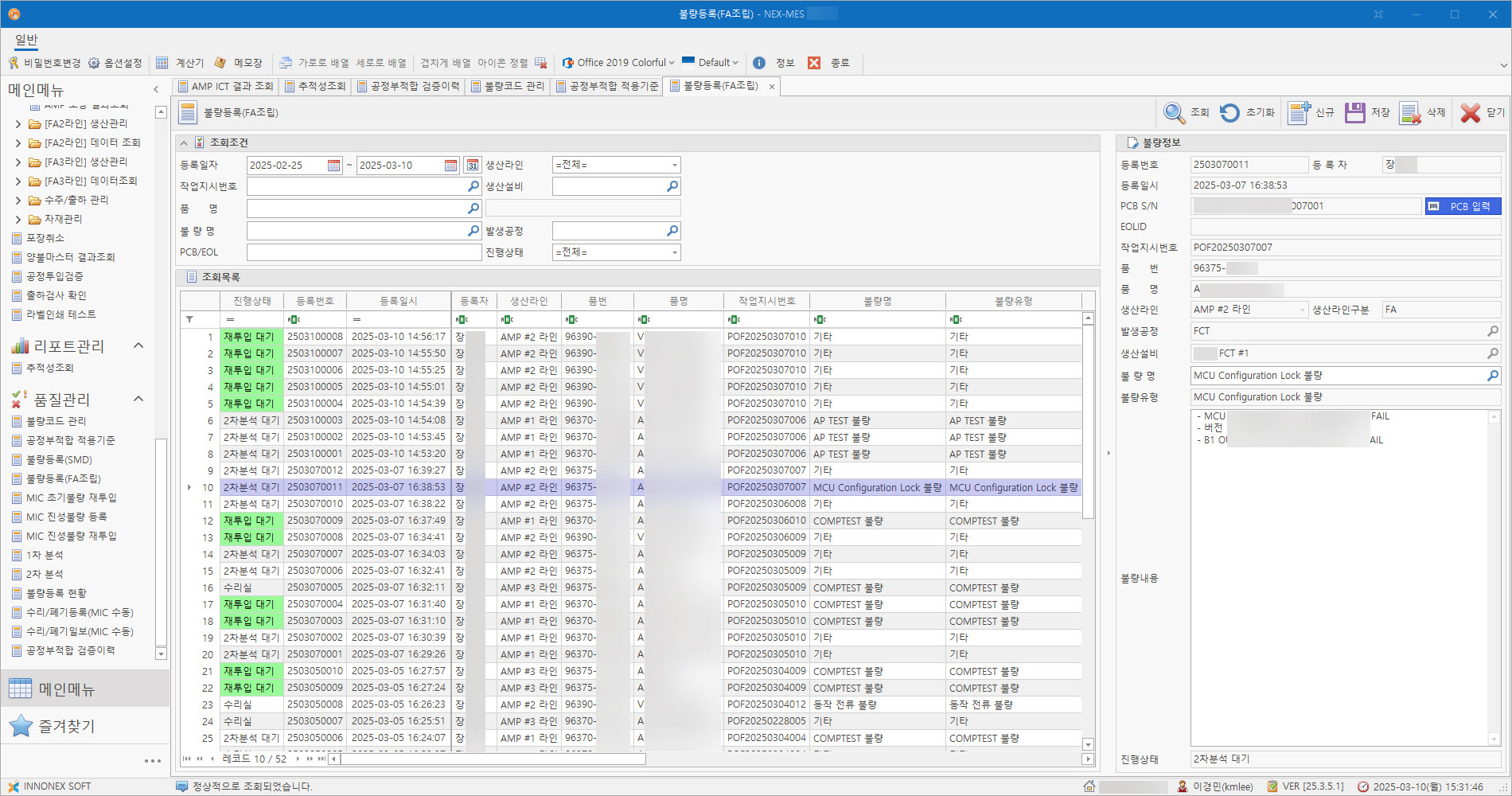Viewport: 1512px width, 796px height.
Task: Click the 신규 new record icon
Action: point(1299,113)
